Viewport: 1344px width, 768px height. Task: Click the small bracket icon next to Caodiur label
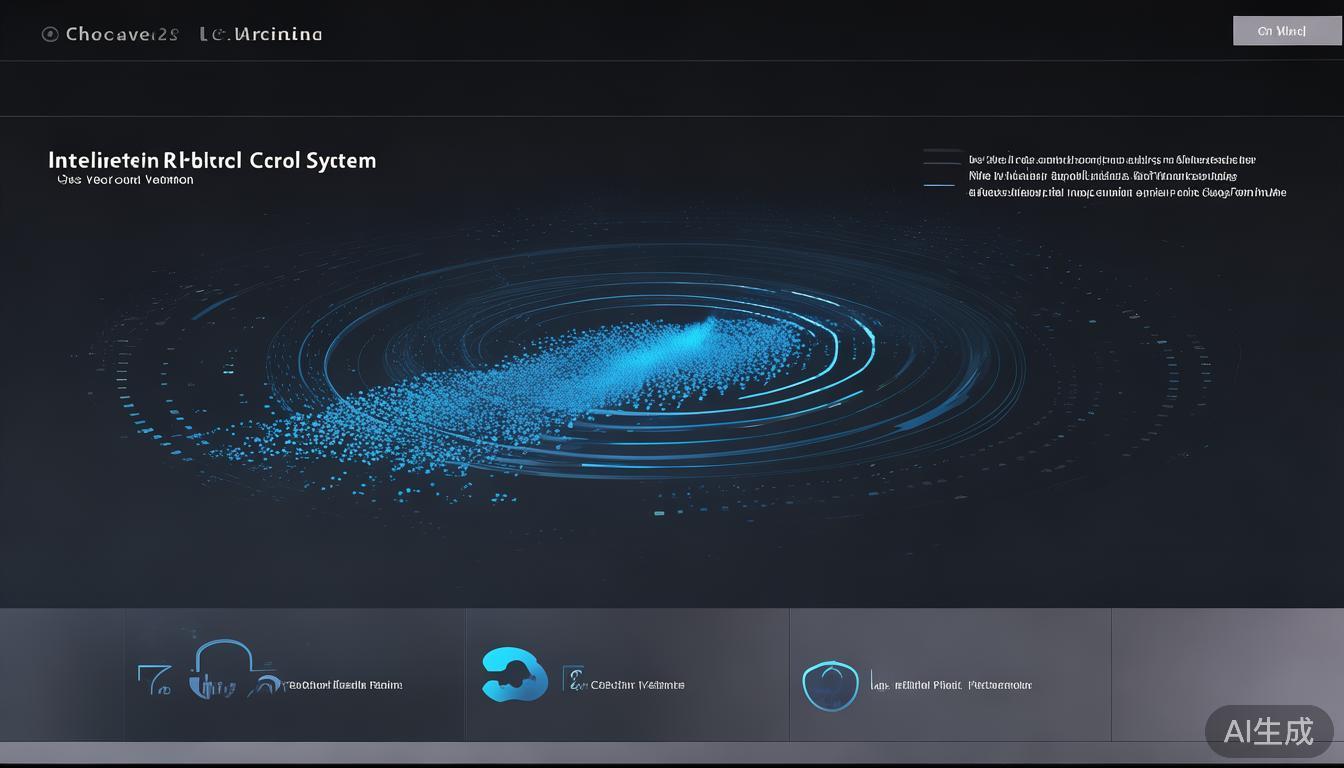575,681
